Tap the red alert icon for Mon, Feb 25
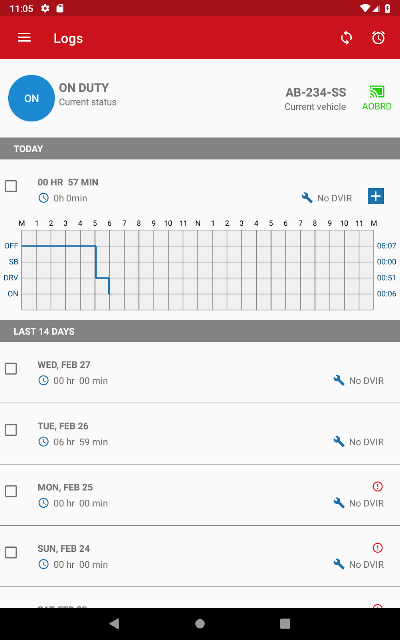 [378, 486]
